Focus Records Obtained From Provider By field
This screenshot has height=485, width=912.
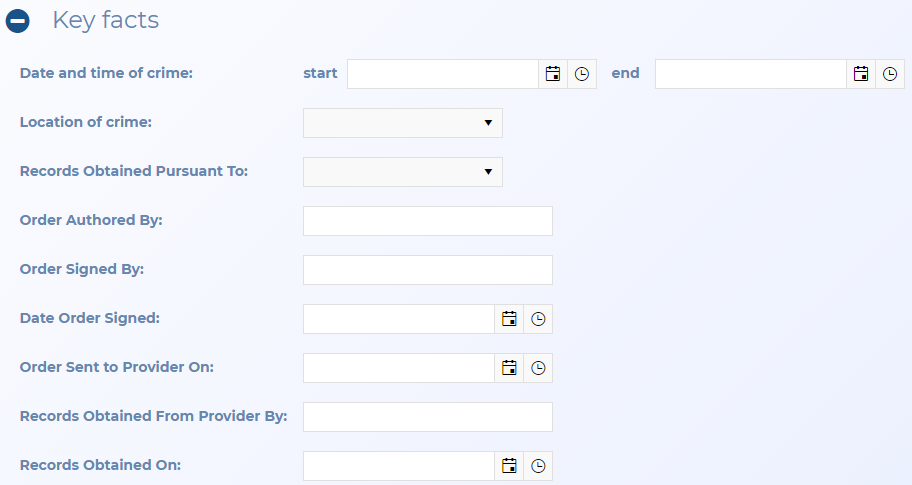click(427, 417)
